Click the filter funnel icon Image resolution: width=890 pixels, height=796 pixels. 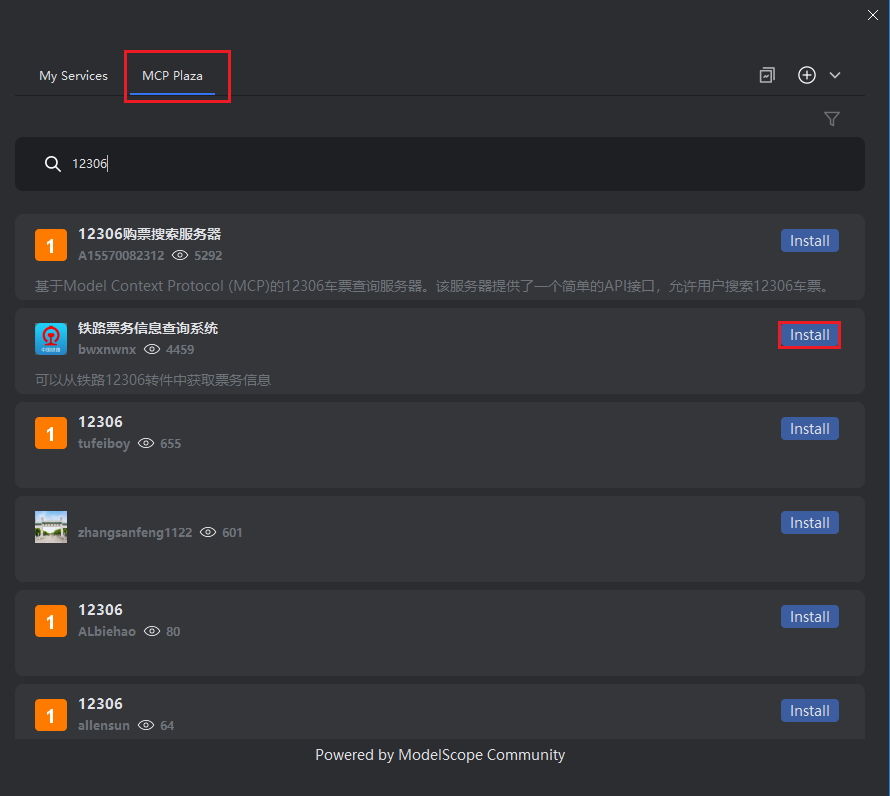tap(831, 119)
